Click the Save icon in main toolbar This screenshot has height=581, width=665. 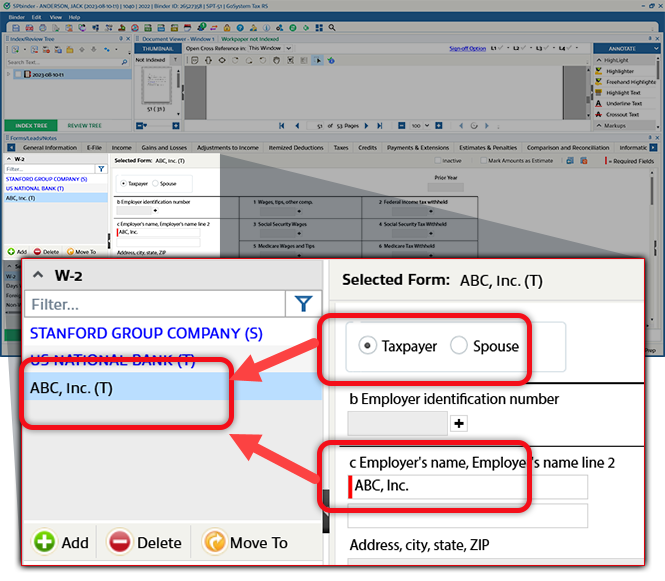[16, 28]
